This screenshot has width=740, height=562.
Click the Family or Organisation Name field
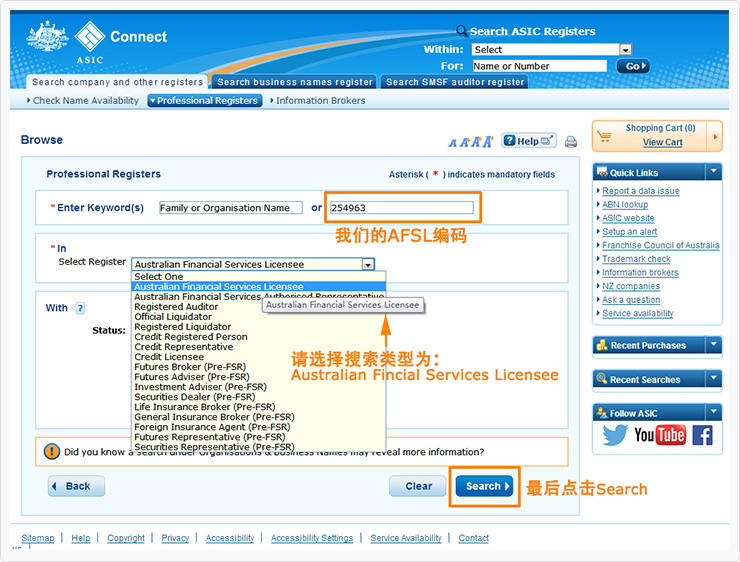[231, 208]
